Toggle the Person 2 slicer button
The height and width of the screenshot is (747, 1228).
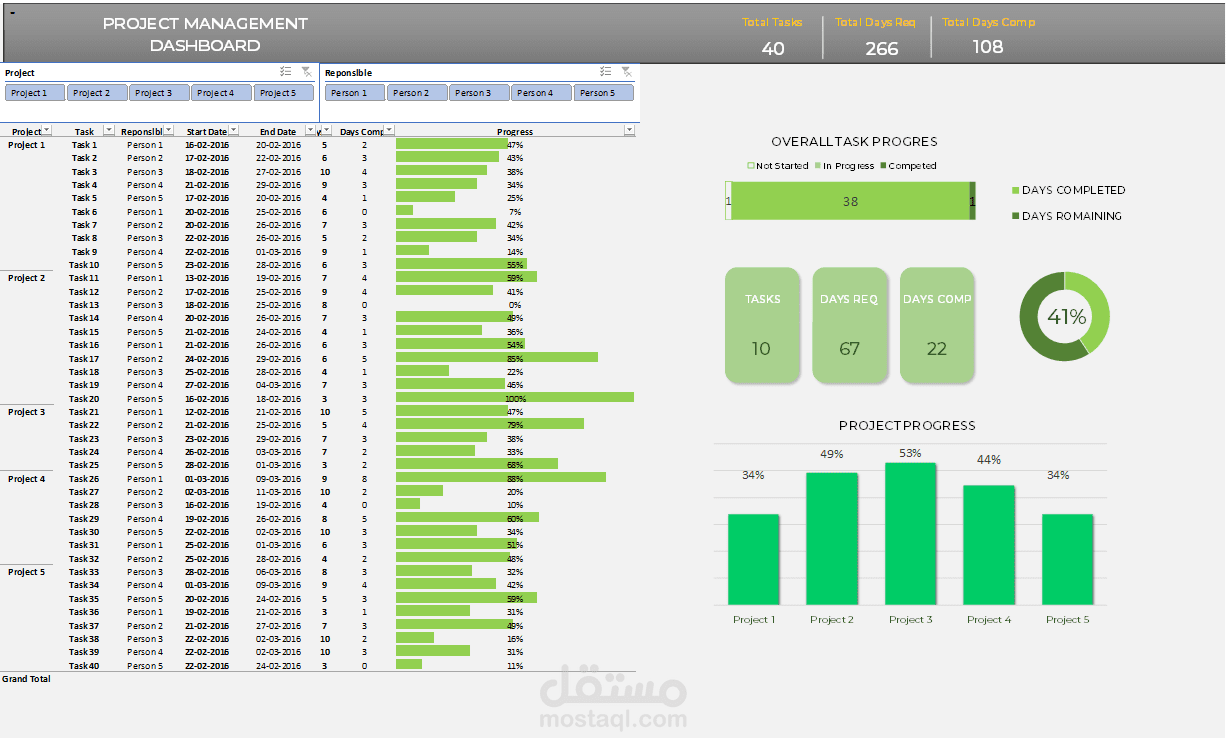click(416, 92)
